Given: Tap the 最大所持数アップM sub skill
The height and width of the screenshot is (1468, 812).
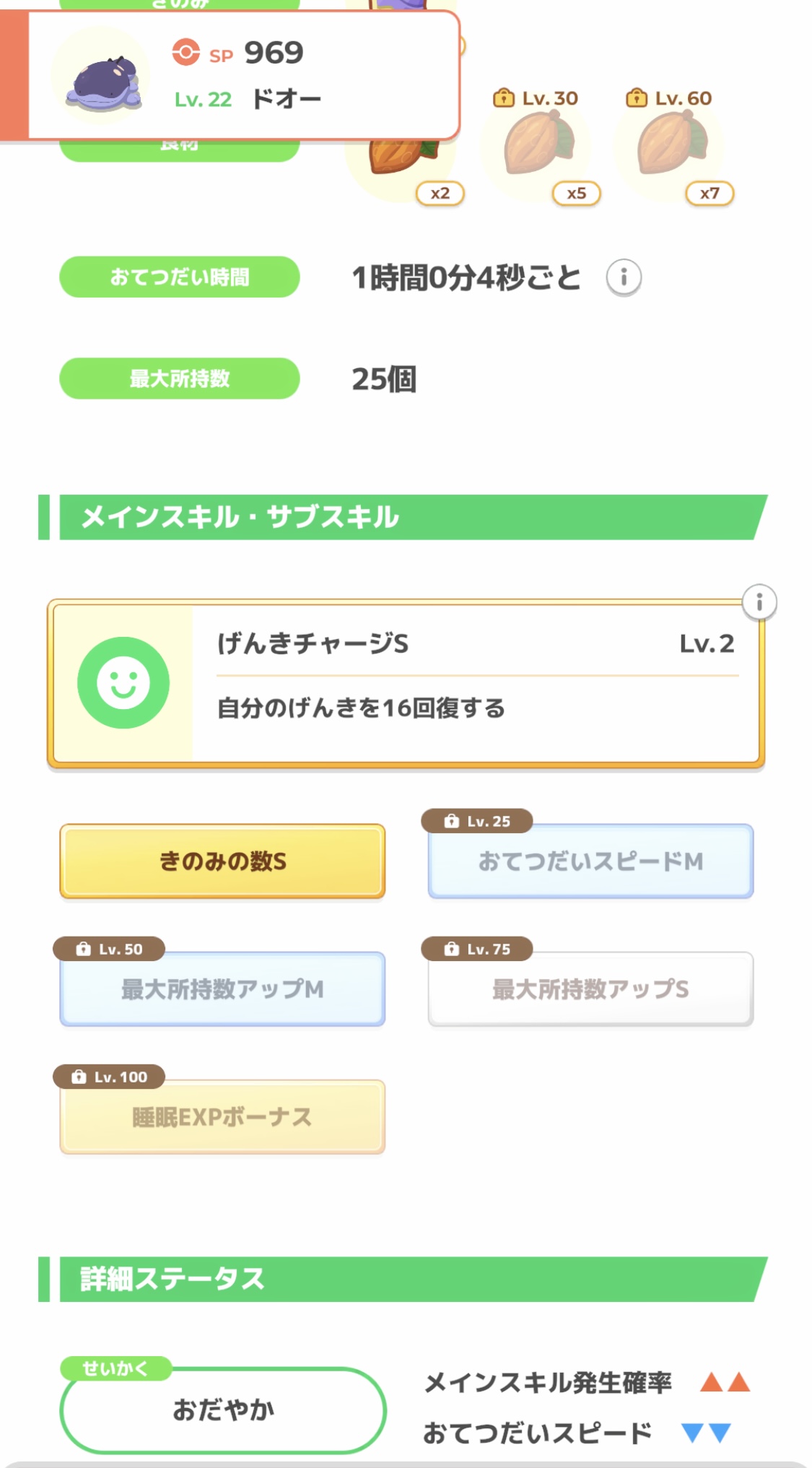Looking at the screenshot, I should point(222,989).
